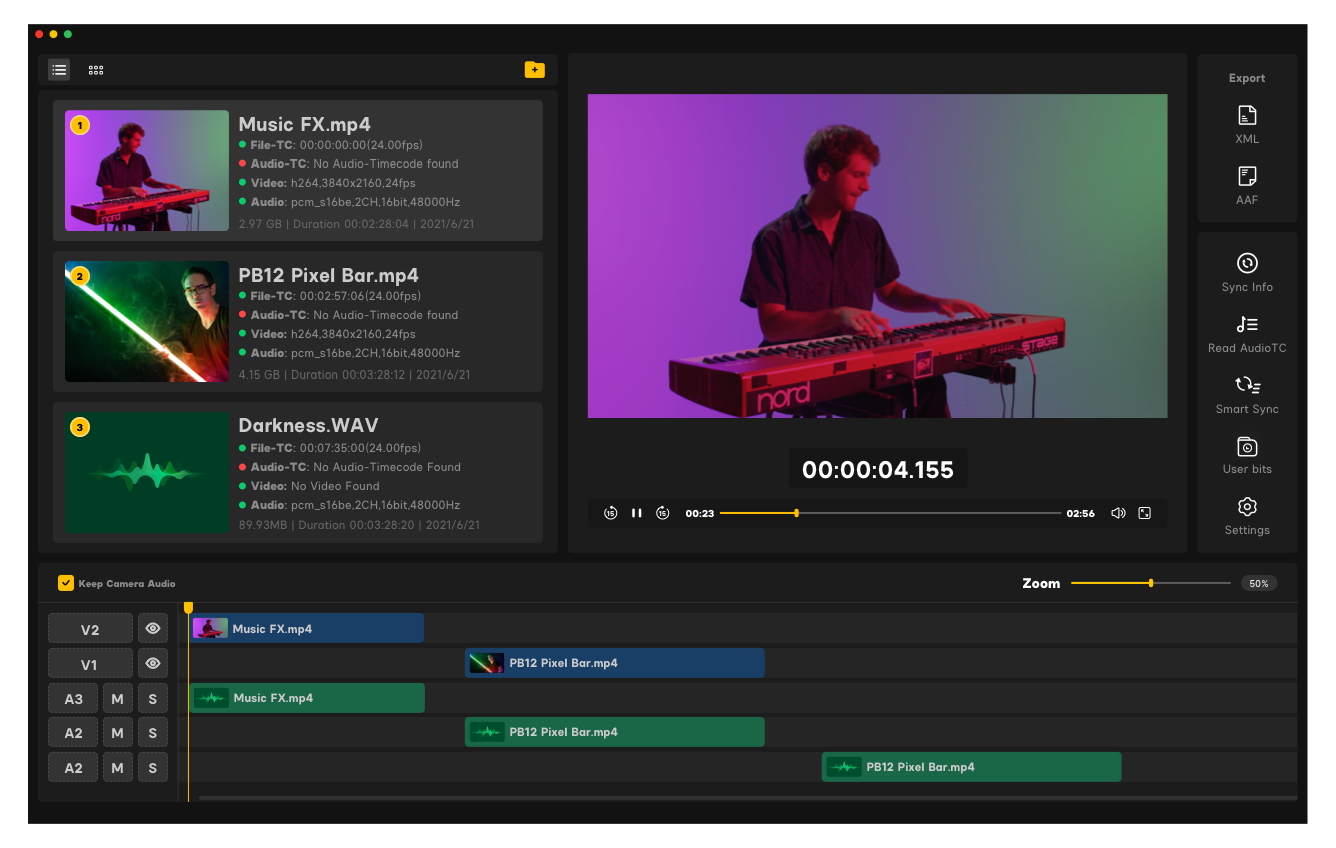This screenshot has width=1336, height=848.
Task: Pause the video playback
Action: coord(636,513)
